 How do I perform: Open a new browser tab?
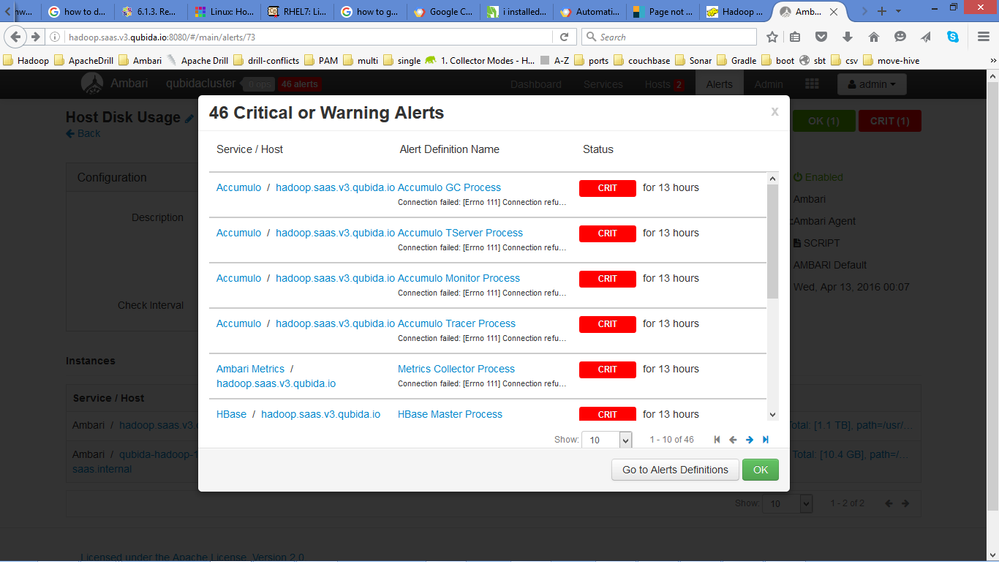tap(882, 11)
